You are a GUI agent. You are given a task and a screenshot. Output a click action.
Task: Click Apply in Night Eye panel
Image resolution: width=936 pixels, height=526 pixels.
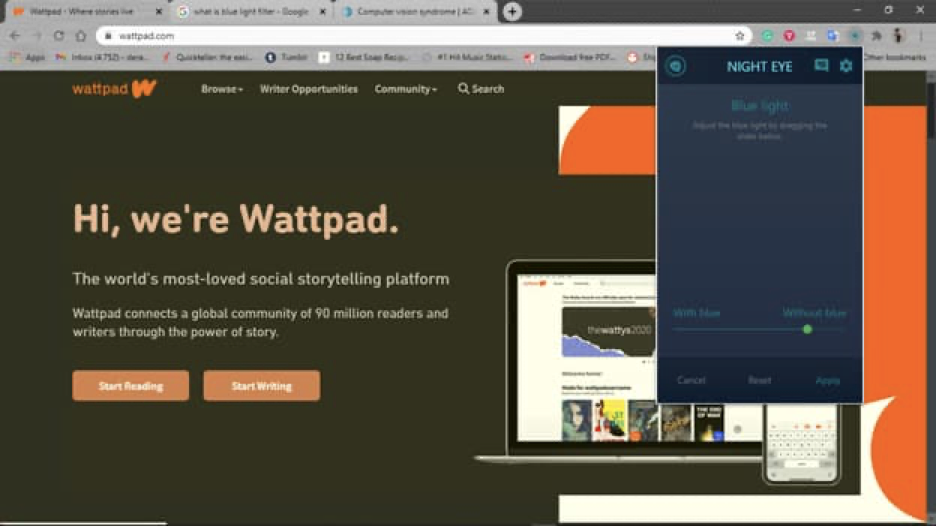coord(827,380)
